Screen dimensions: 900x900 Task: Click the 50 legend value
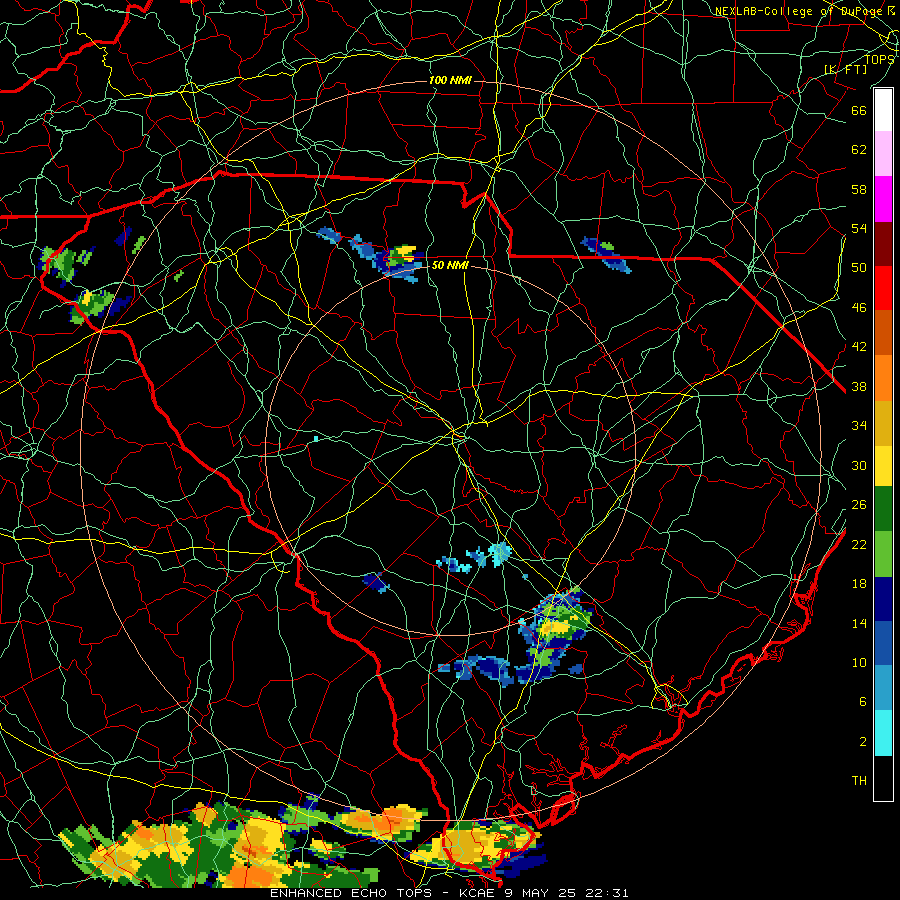859,268
